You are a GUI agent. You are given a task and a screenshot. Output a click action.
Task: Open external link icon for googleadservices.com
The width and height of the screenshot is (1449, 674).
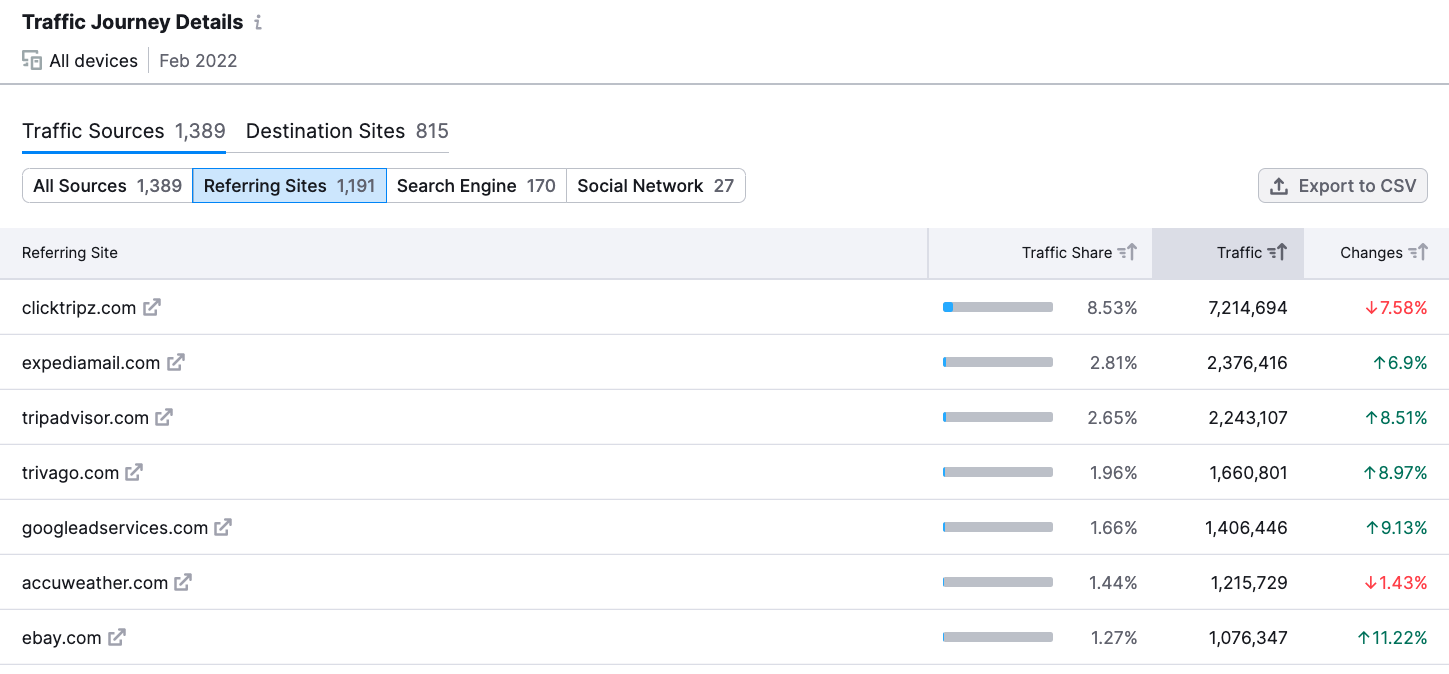[x=223, y=528]
